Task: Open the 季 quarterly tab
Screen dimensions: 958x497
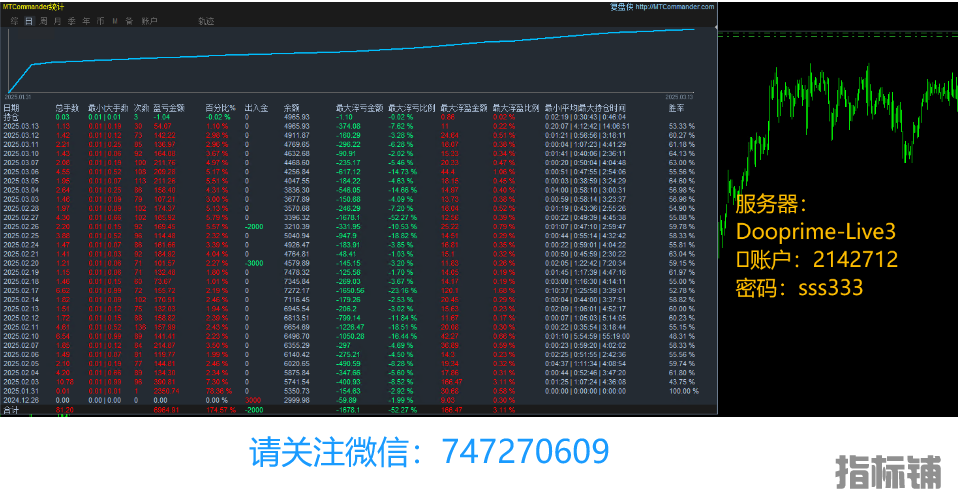Action: click(x=71, y=21)
